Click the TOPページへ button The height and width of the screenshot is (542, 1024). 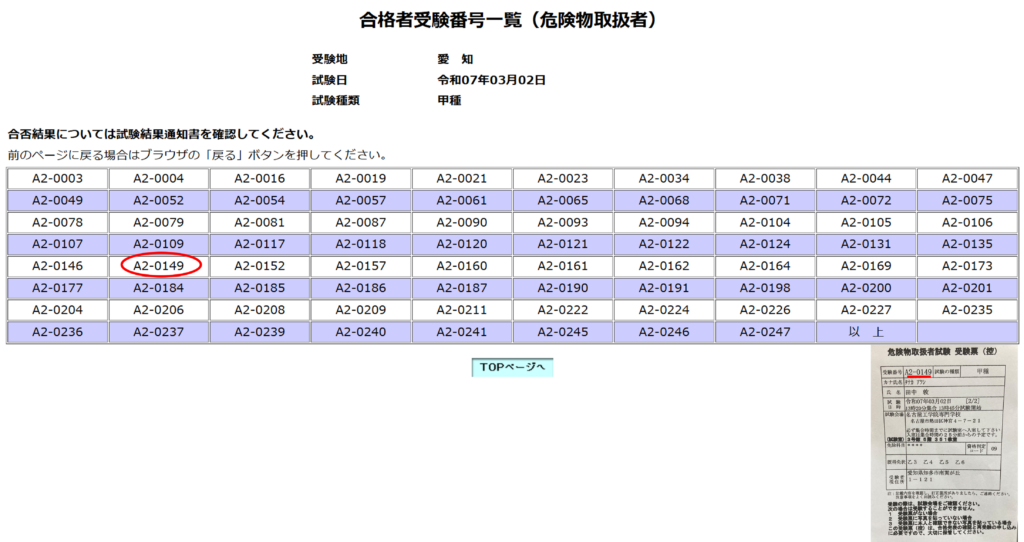click(x=512, y=367)
